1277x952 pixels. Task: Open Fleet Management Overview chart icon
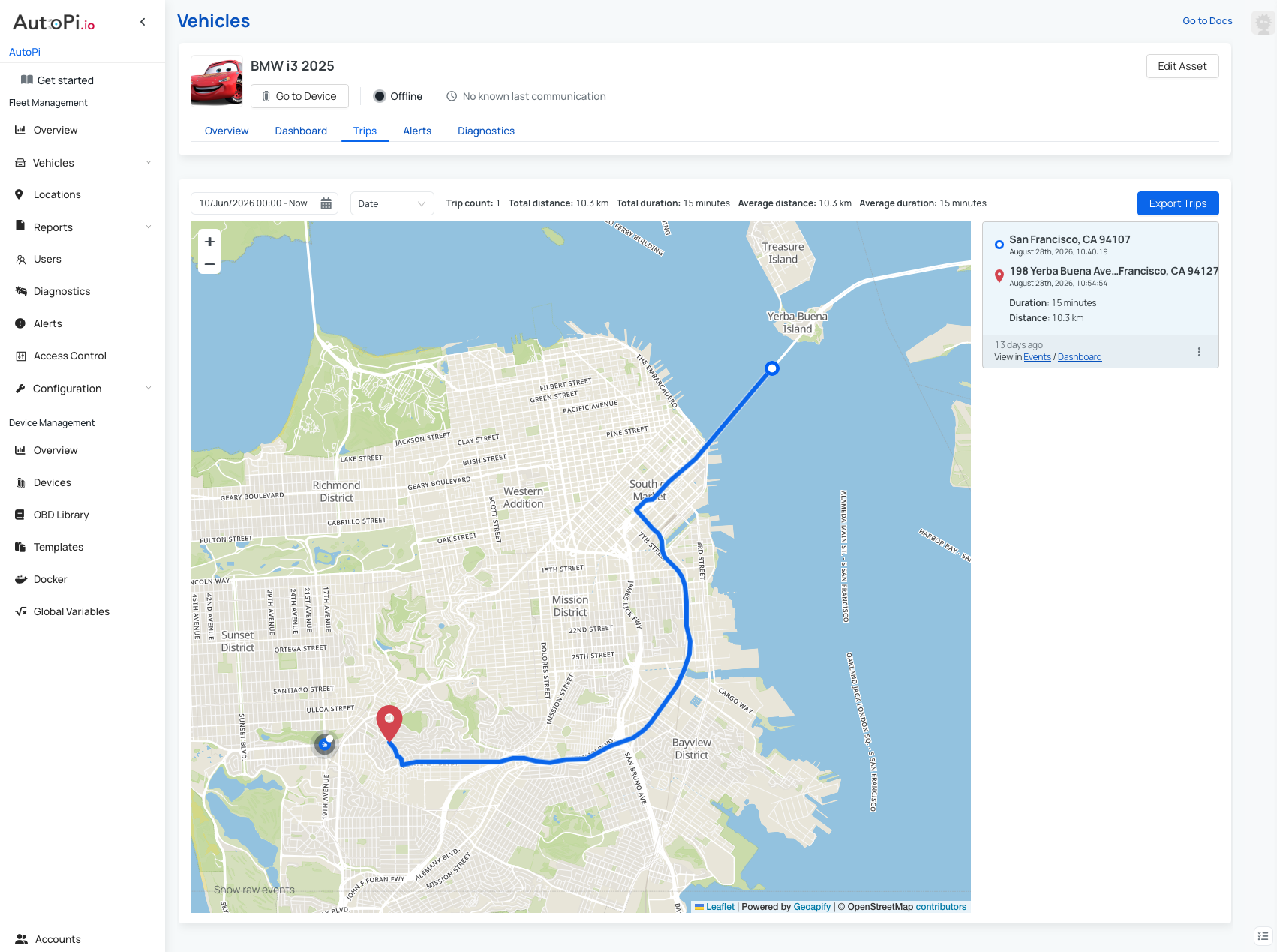pos(20,130)
